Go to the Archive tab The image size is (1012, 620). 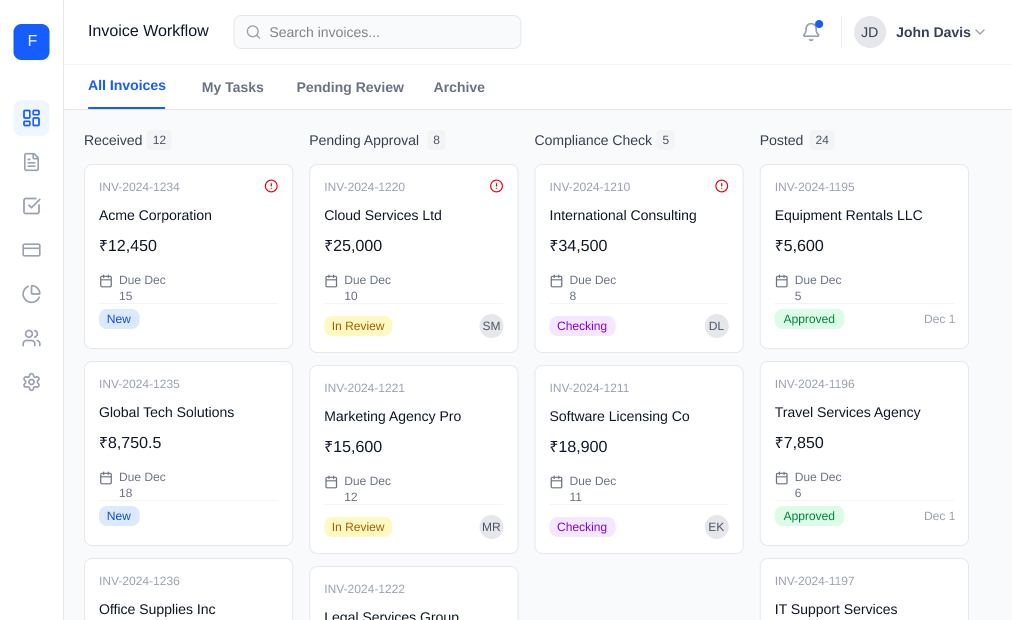459,87
